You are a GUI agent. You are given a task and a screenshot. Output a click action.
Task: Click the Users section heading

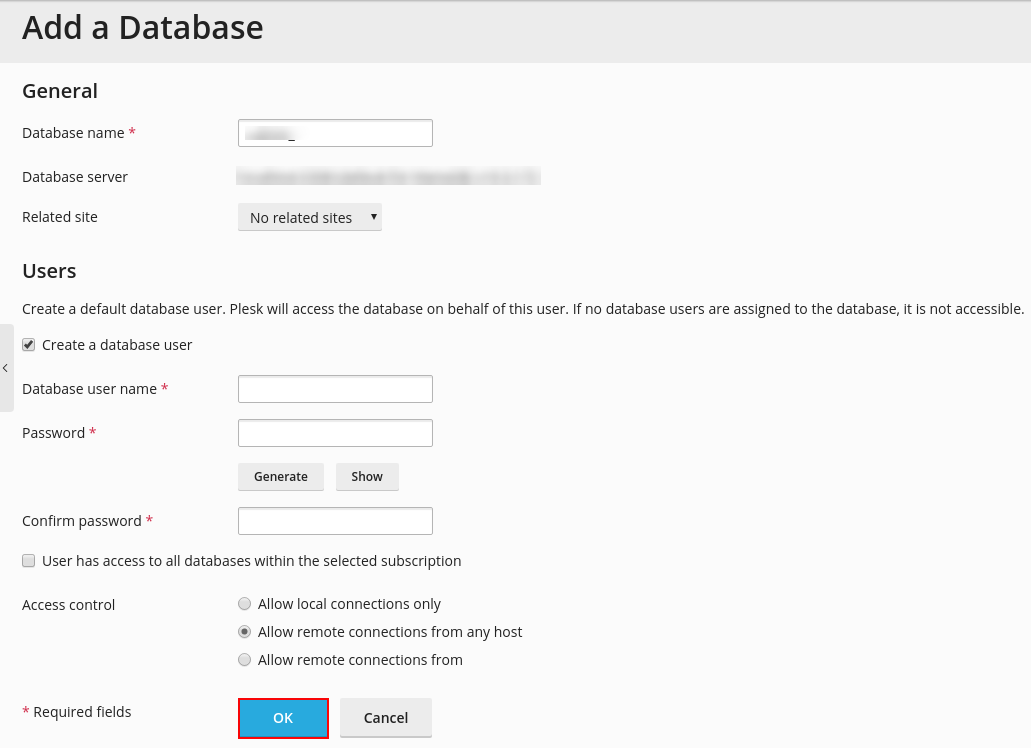pos(49,271)
